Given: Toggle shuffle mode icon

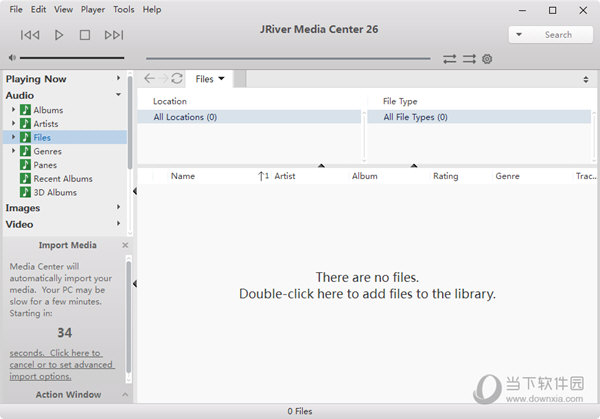Looking at the screenshot, I should pos(469,59).
